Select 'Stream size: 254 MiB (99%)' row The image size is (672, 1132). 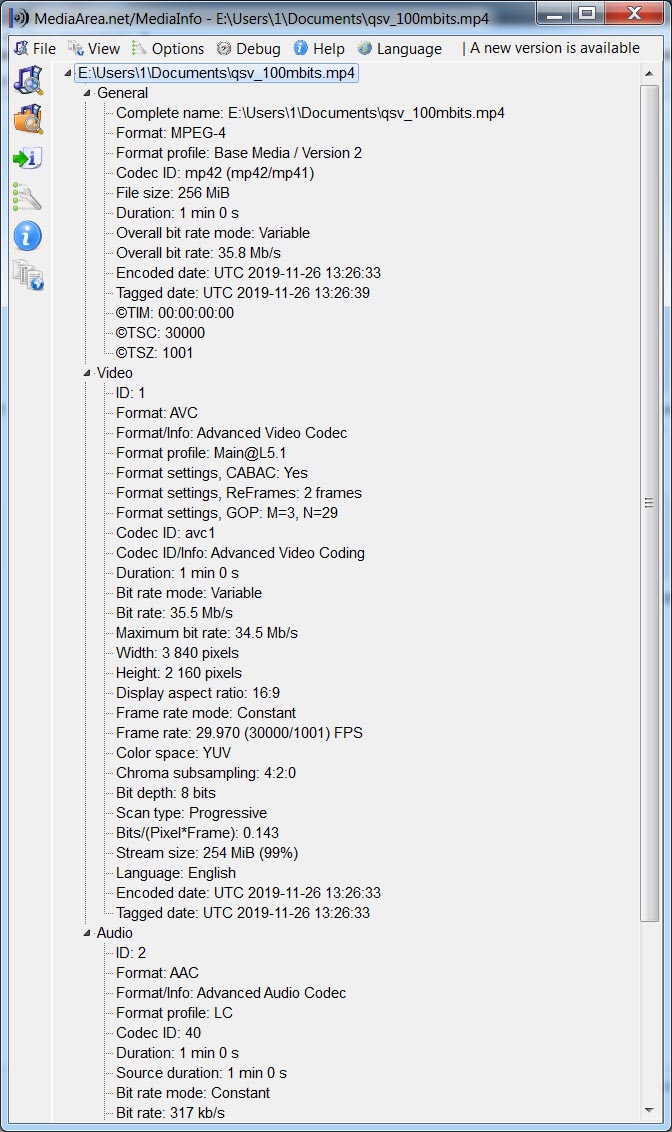[x=207, y=853]
